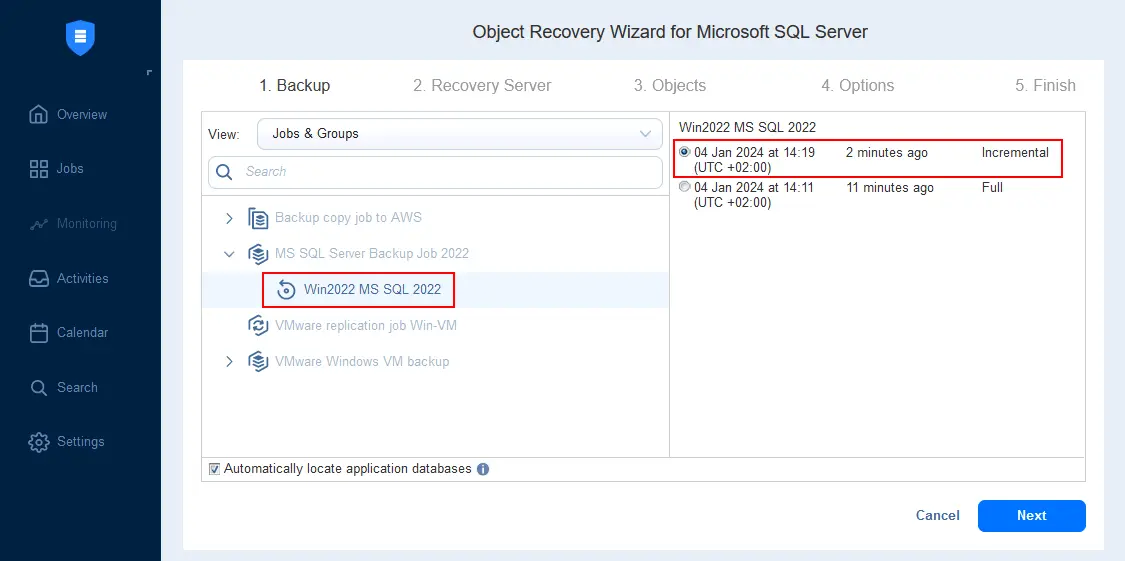Screen dimensions: 1125x561
Task: Click the VMware Windows VM backup icon
Action: click(x=258, y=362)
